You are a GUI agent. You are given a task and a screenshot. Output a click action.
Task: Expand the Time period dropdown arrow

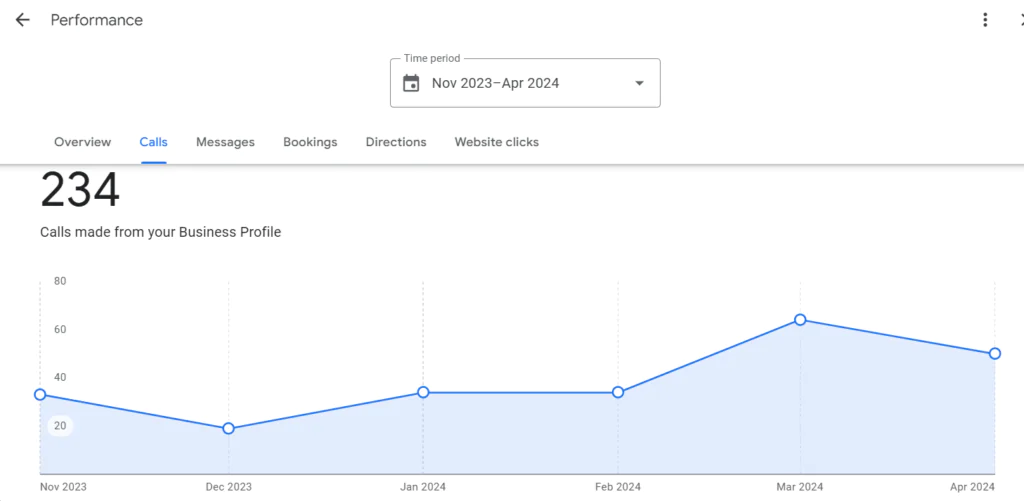(x=639, y=83)
